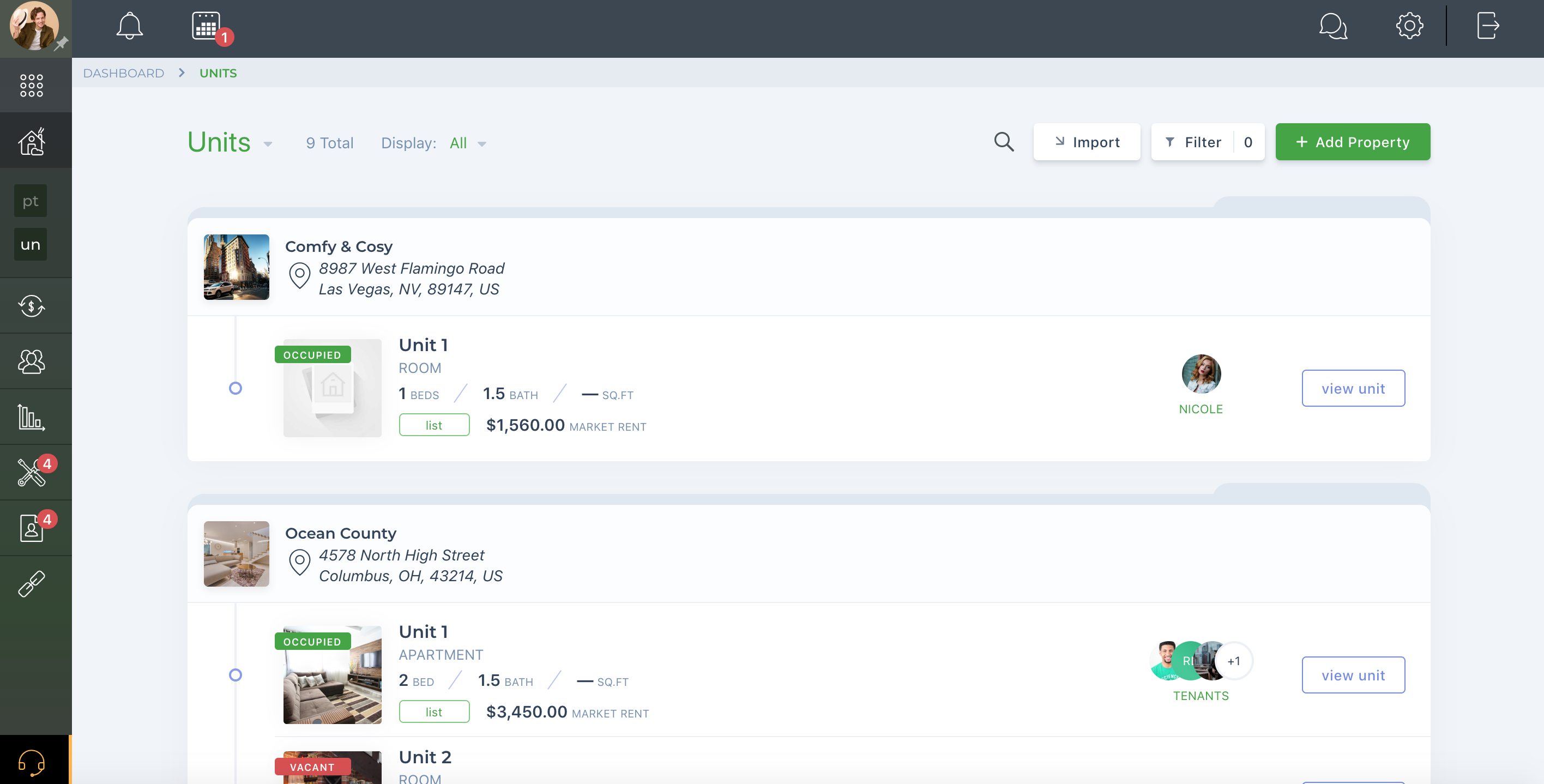Select the properties house icon in sidebar
This screenshot has height=784, width=1544.
31,141
